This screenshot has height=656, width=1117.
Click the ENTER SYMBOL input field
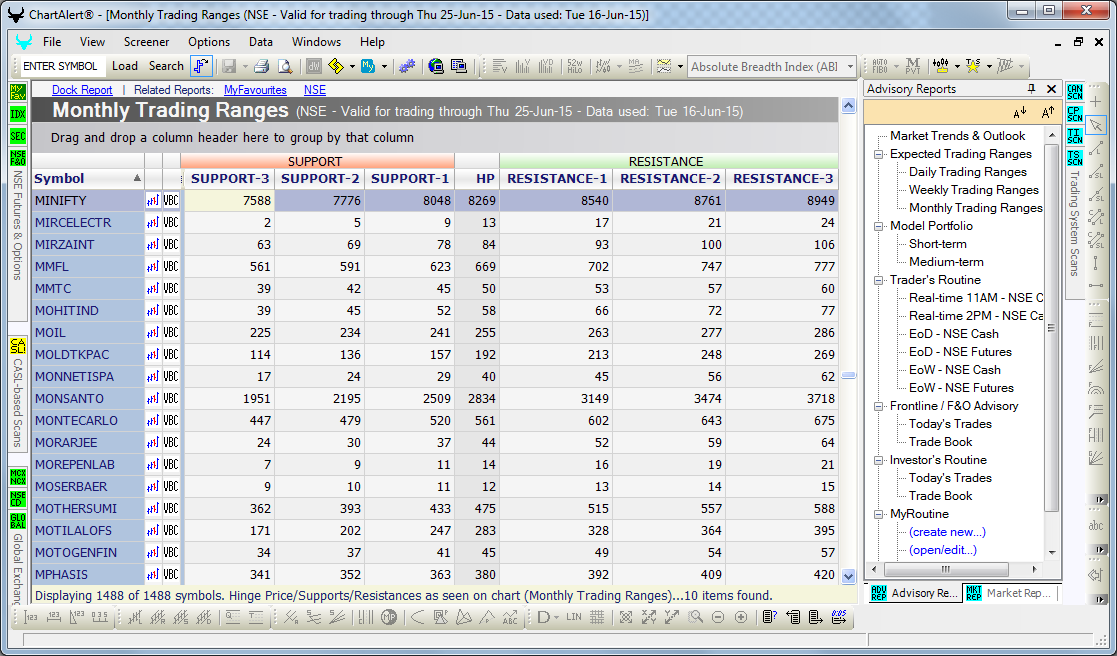(61, 66)
